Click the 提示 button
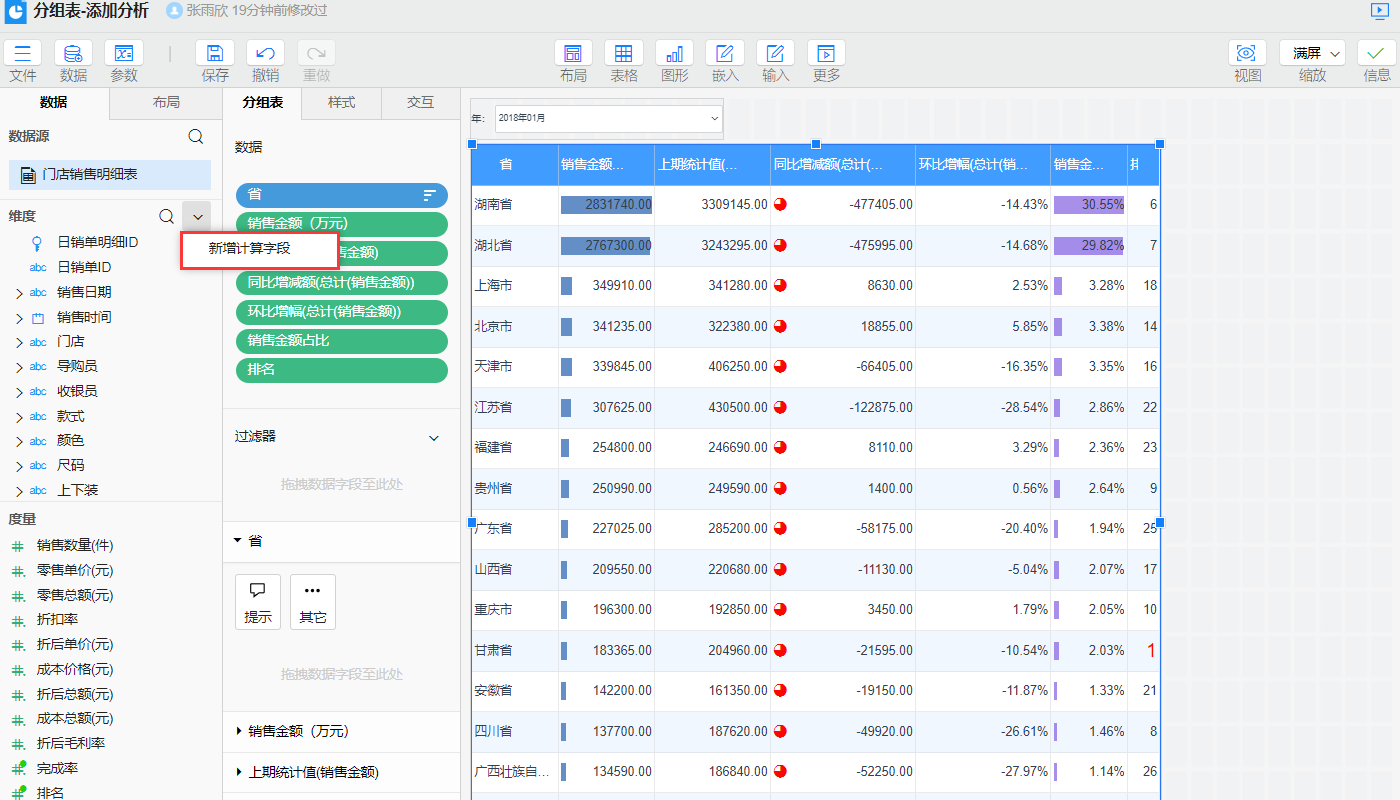This screenshot has height=800, width=1400. click(x=258, y=602)
